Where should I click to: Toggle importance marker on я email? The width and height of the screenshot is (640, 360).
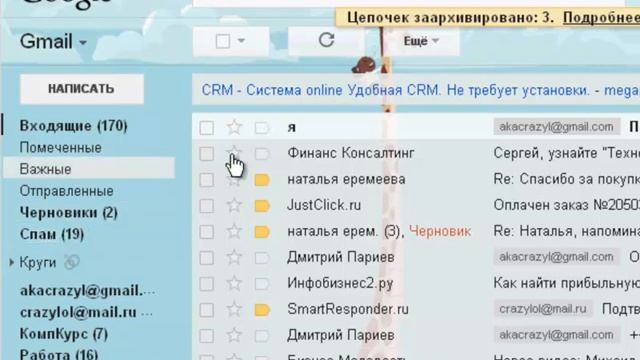pos(262,128)
